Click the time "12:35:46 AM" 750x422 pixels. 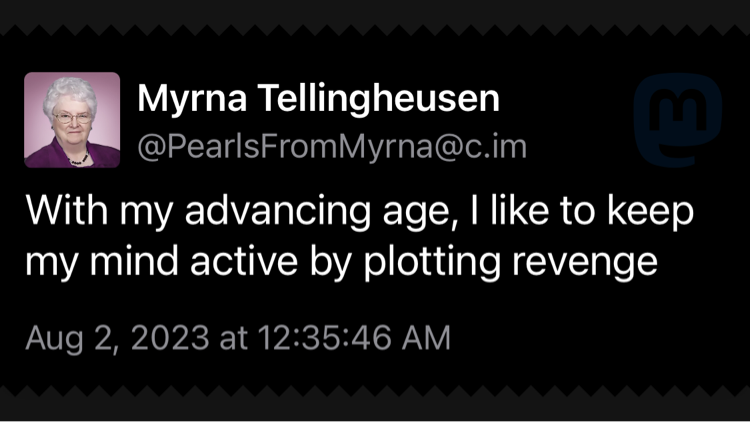355,337
